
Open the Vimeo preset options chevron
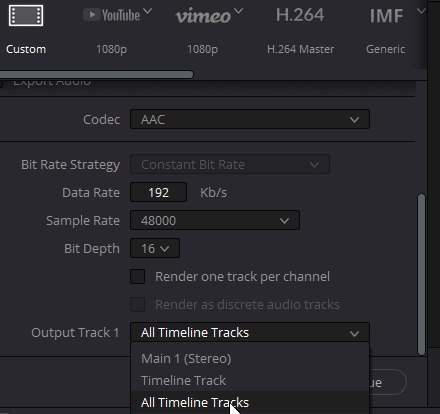coord(238,11)
